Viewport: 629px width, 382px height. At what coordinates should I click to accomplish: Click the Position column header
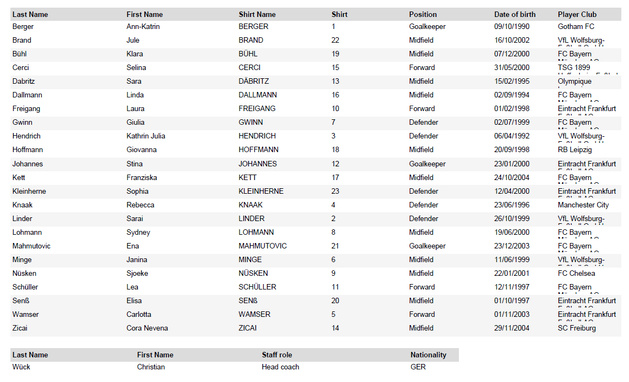423,14
